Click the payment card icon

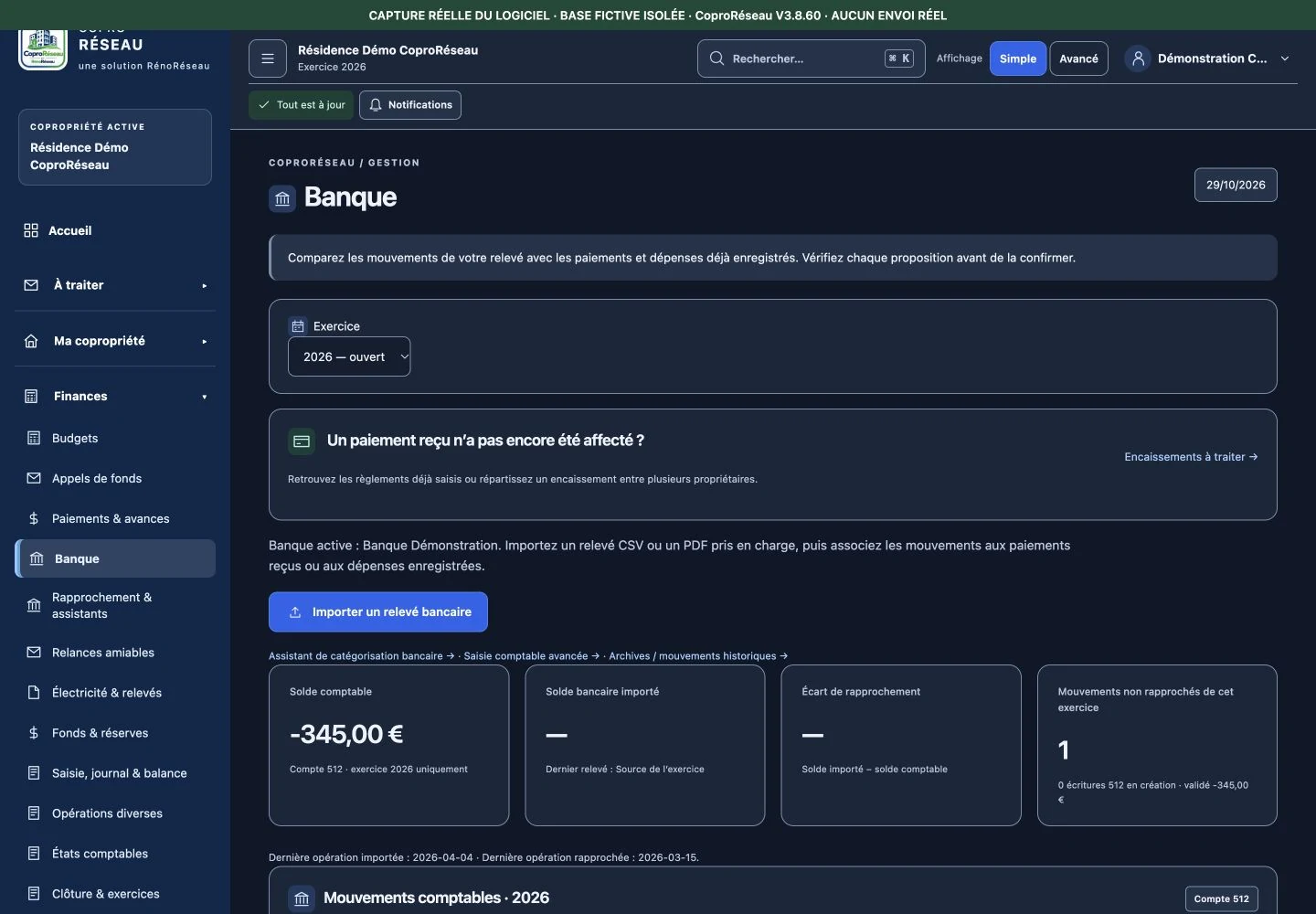point(302,441)
